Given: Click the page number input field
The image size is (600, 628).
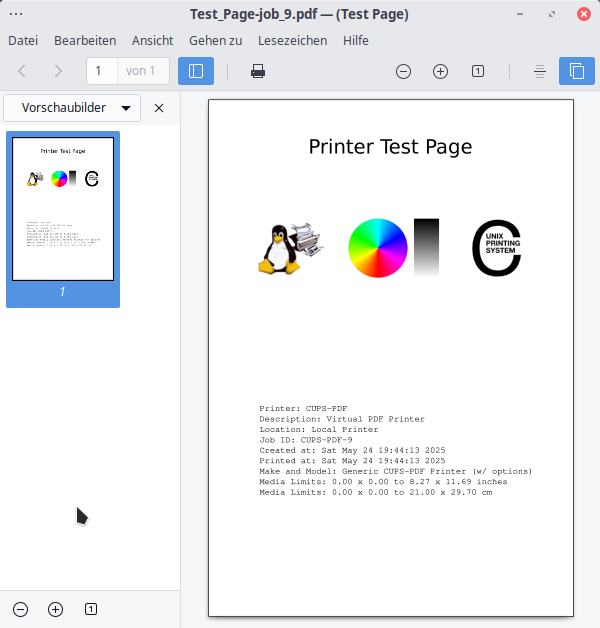Looking at the screenshot, I should pos(102,71).
